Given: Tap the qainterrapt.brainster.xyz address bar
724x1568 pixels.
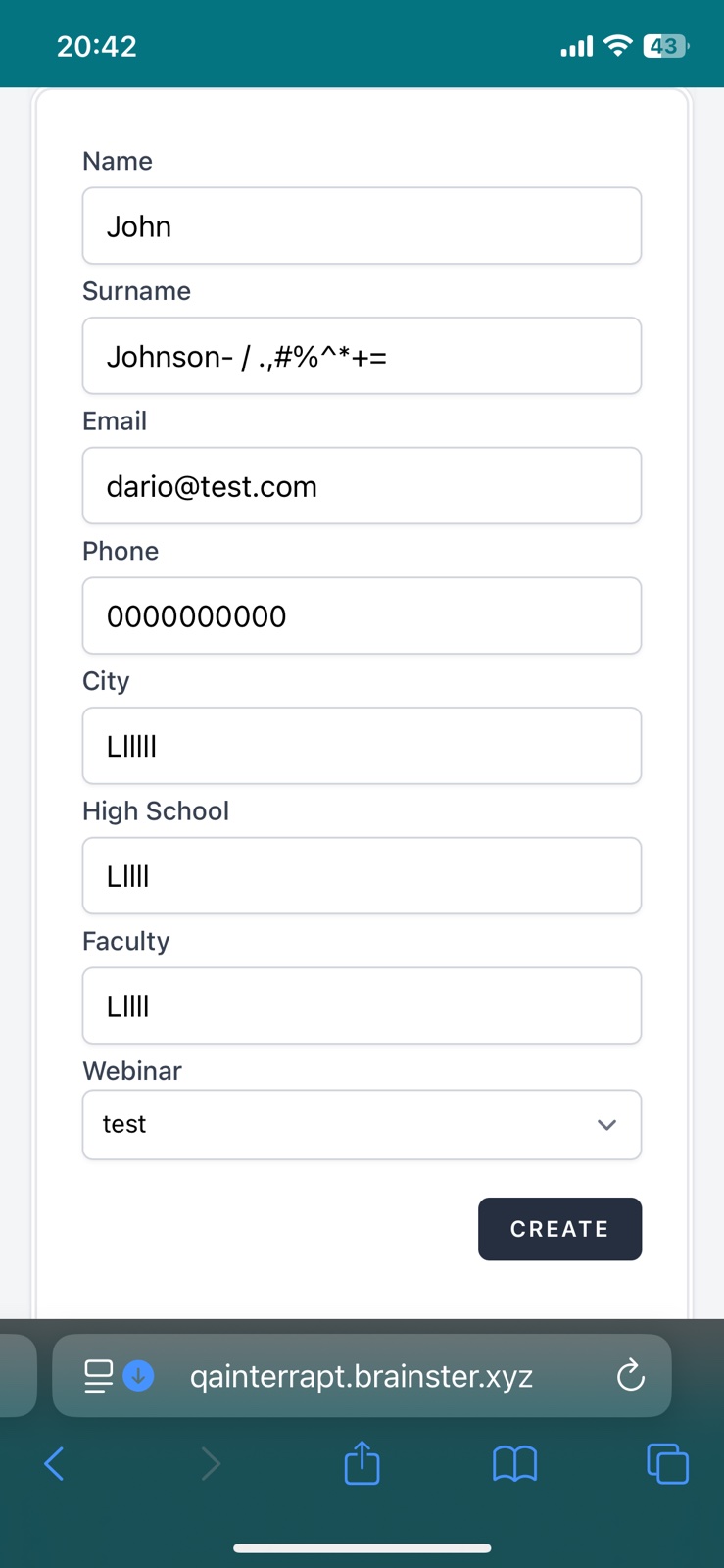Looking at the screenshot, I should [362, 1376].
